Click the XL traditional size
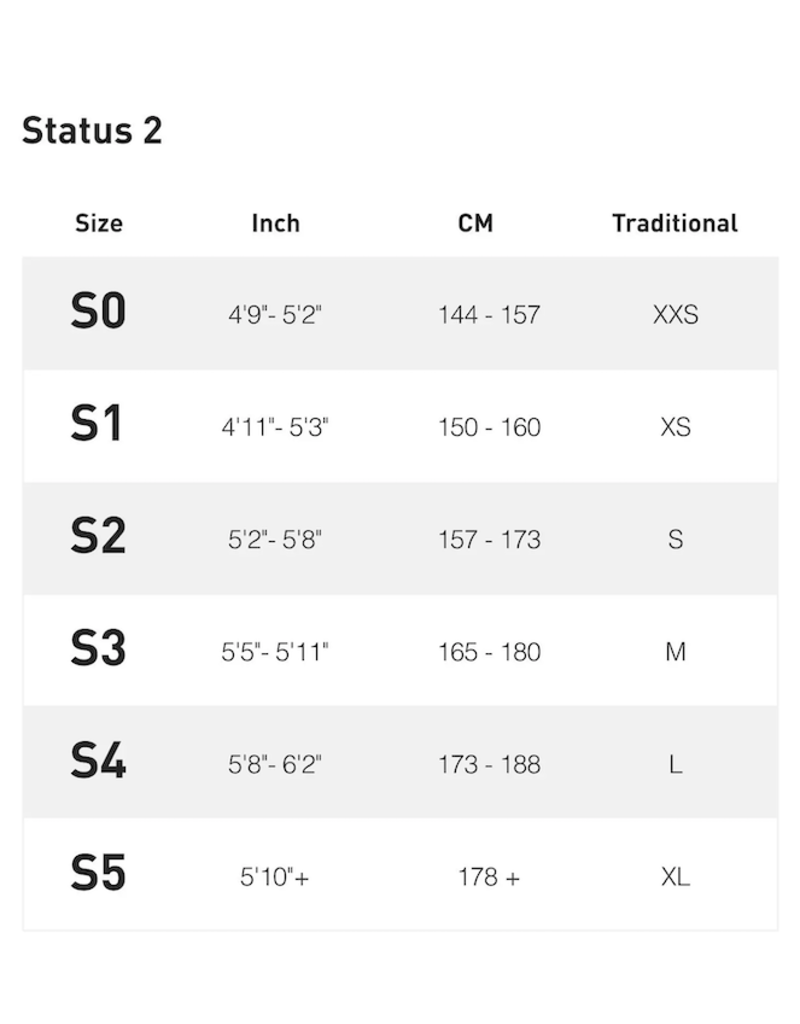This screenshot has height=1024, width=800. point(675,877)
